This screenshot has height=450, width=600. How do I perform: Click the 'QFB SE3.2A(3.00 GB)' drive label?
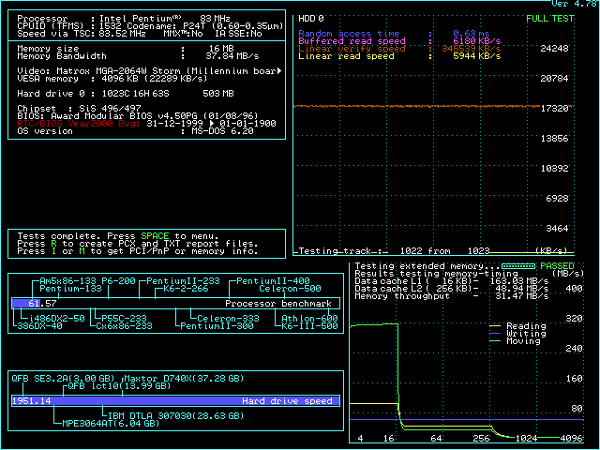65,379
